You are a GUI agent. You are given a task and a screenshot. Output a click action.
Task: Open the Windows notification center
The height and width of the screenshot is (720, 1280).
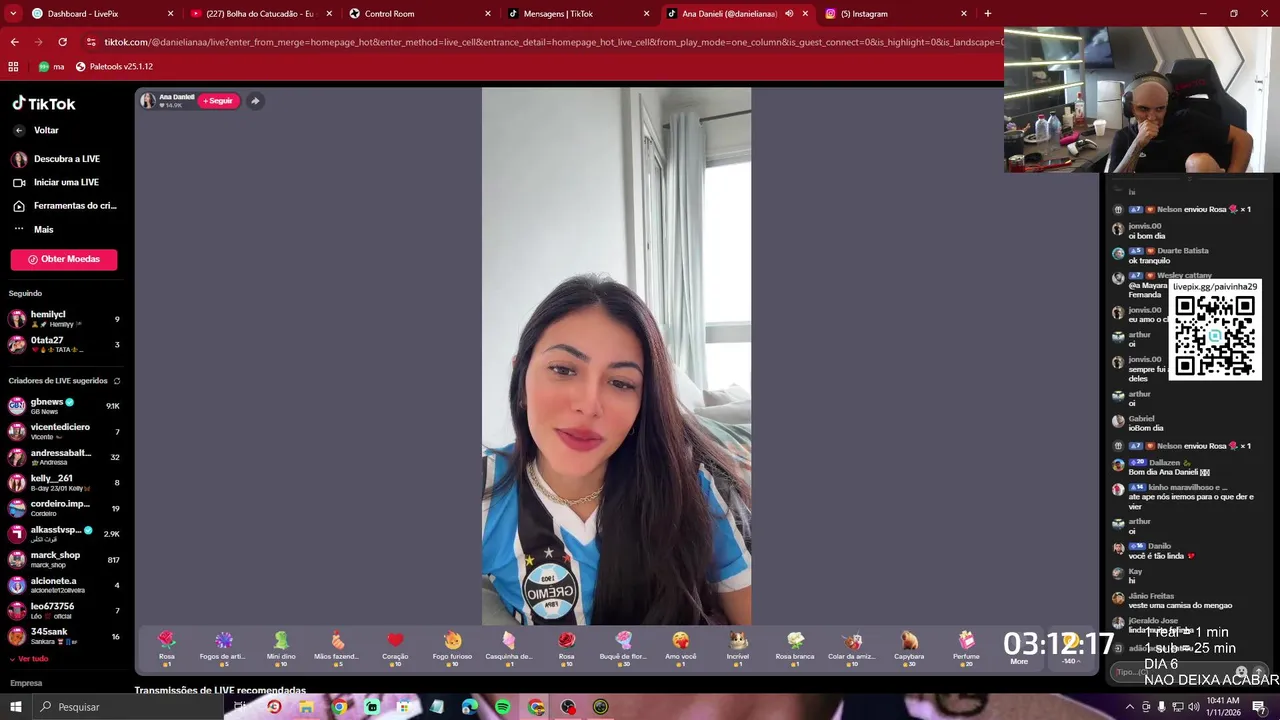1259,707
